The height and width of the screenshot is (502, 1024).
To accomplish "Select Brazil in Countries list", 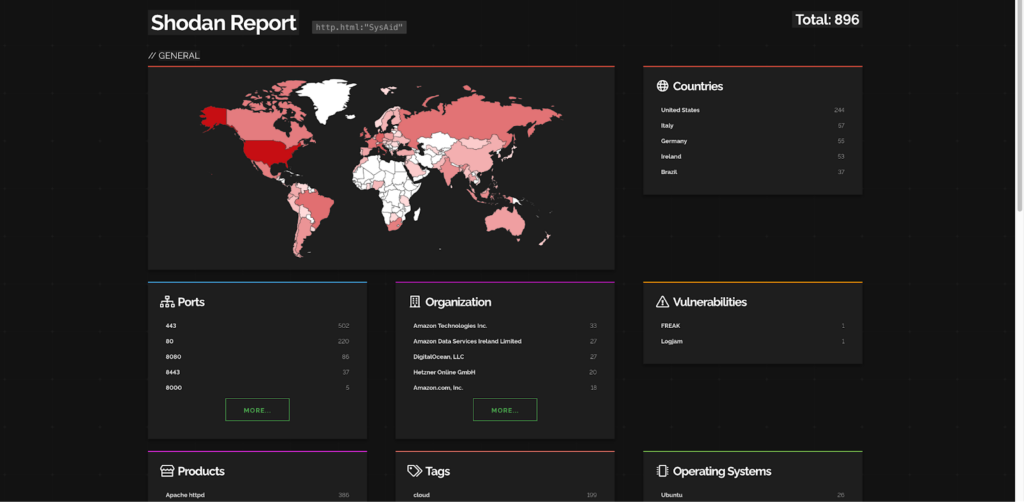I will (x=669, y=172).
